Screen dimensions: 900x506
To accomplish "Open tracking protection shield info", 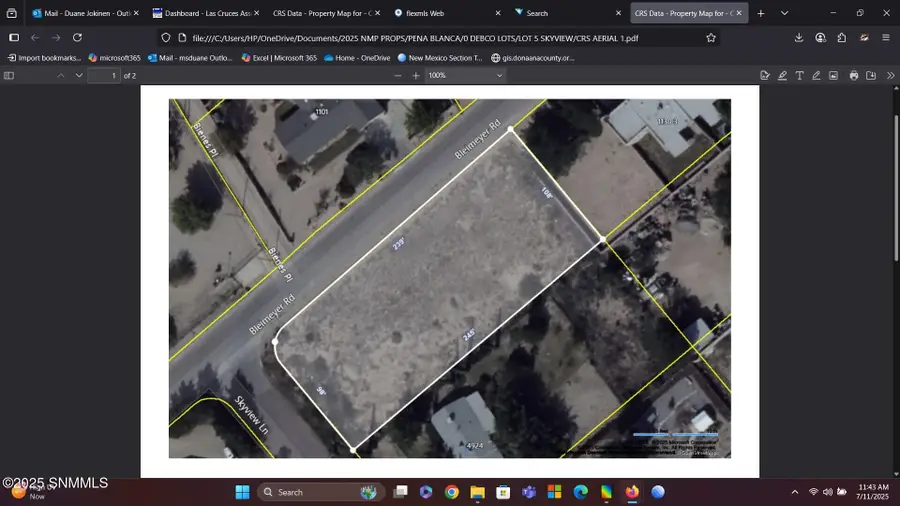I will coord(166,38).
